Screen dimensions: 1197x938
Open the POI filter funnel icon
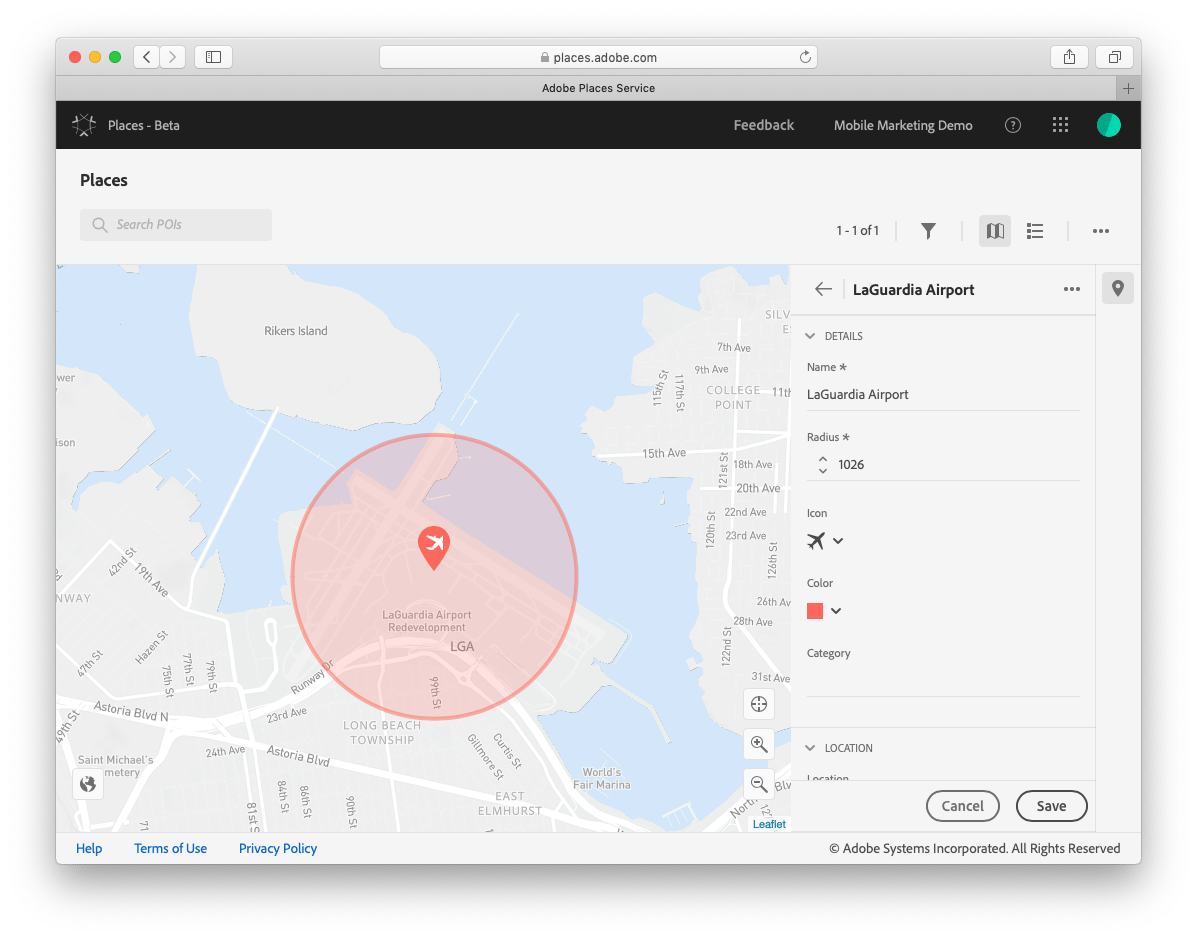(x=928, y=231)
